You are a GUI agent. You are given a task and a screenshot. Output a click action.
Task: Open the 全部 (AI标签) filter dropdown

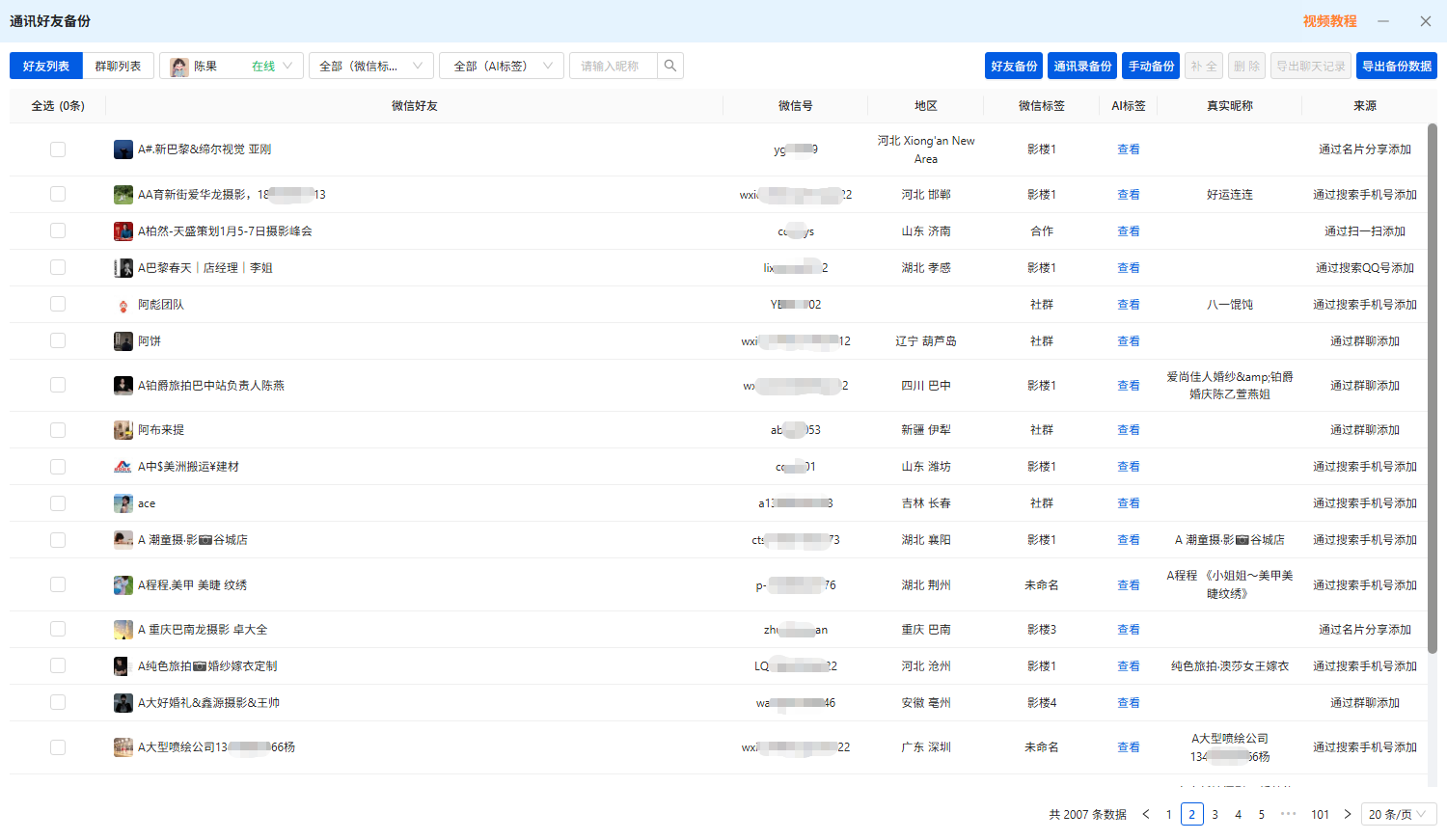tap(502, 66)
